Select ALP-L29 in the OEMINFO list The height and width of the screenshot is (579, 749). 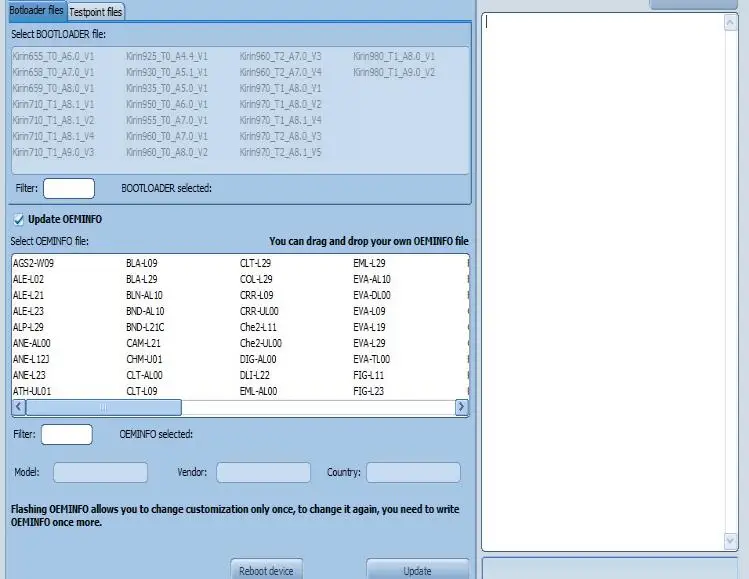pyautogui.click(x=28, y=327)
